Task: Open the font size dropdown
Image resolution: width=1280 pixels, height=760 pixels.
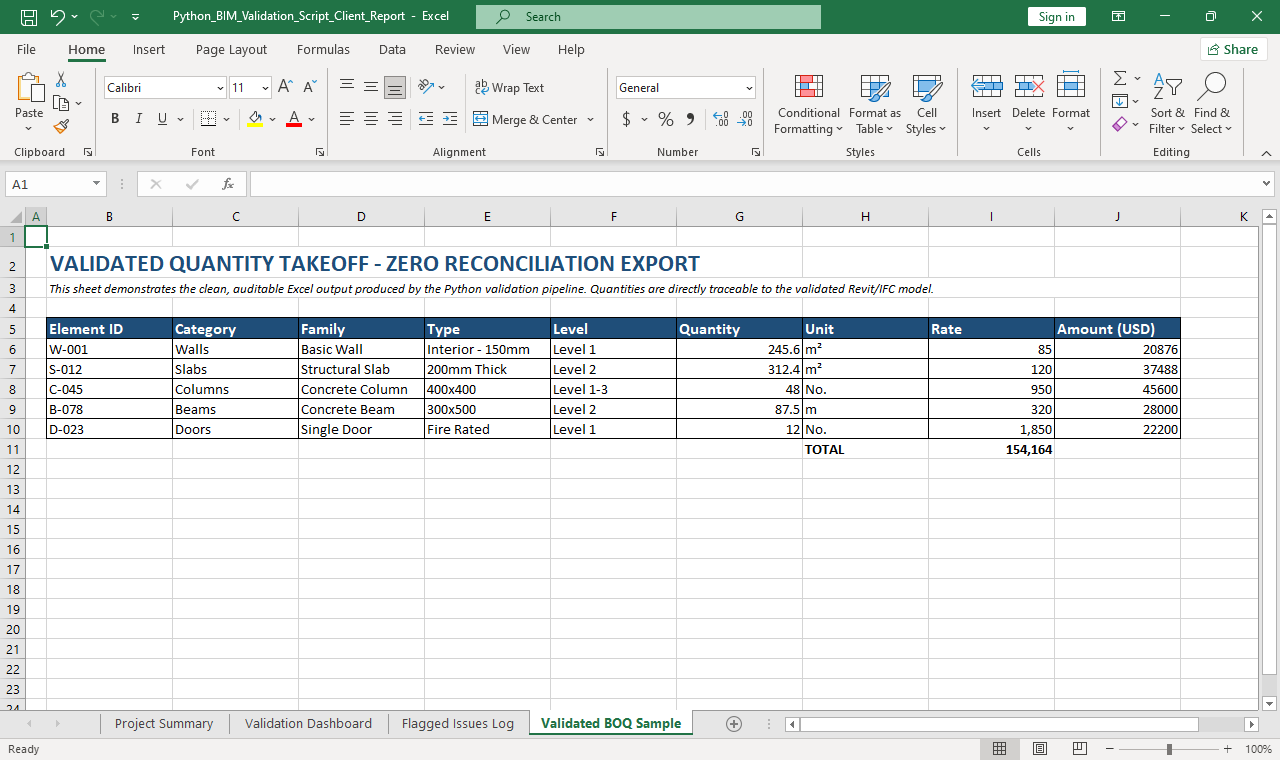Action: (x=265, y=88)
